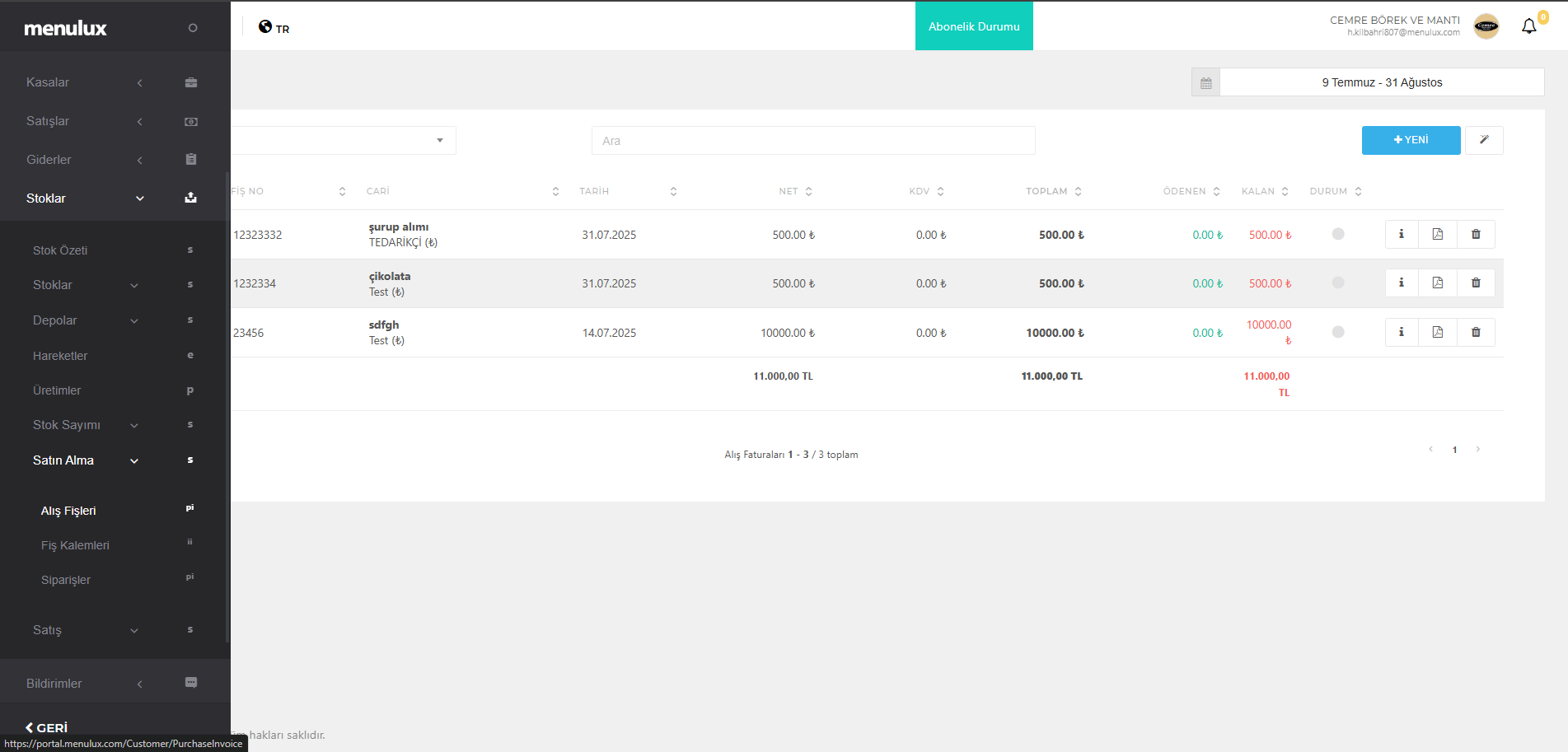Open Stok Özeti menu item
This screenshot has width=1568, height=752.
[x=60, y=250]
